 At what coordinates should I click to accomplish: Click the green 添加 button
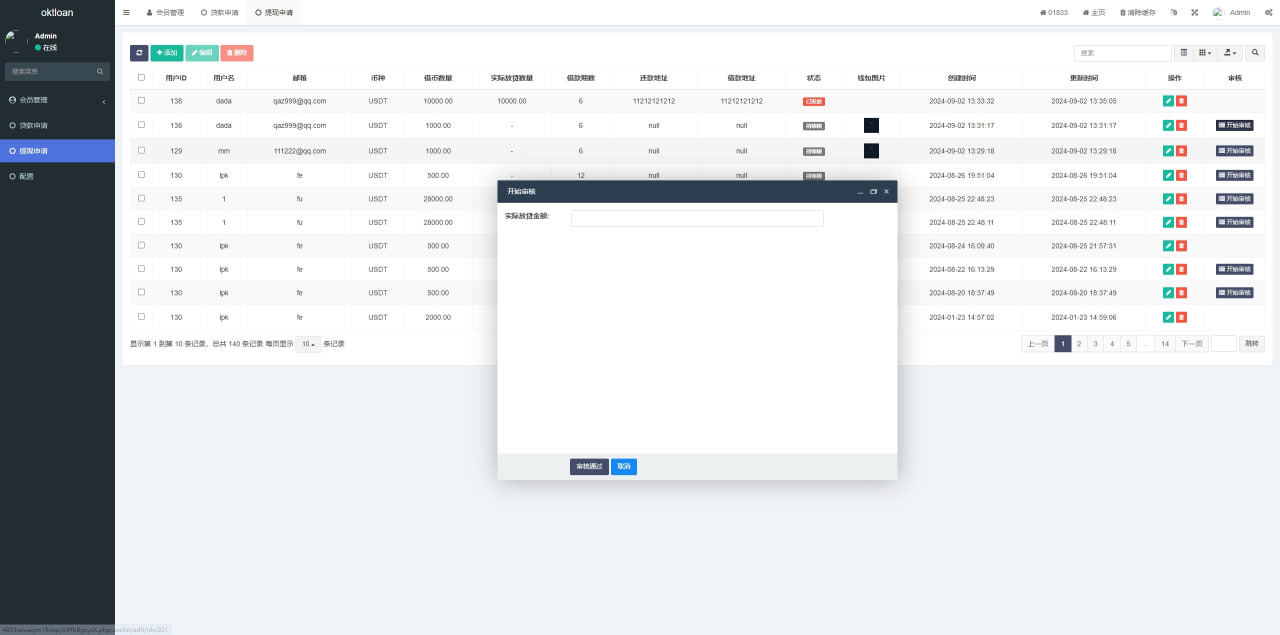(x=166, y=53)
